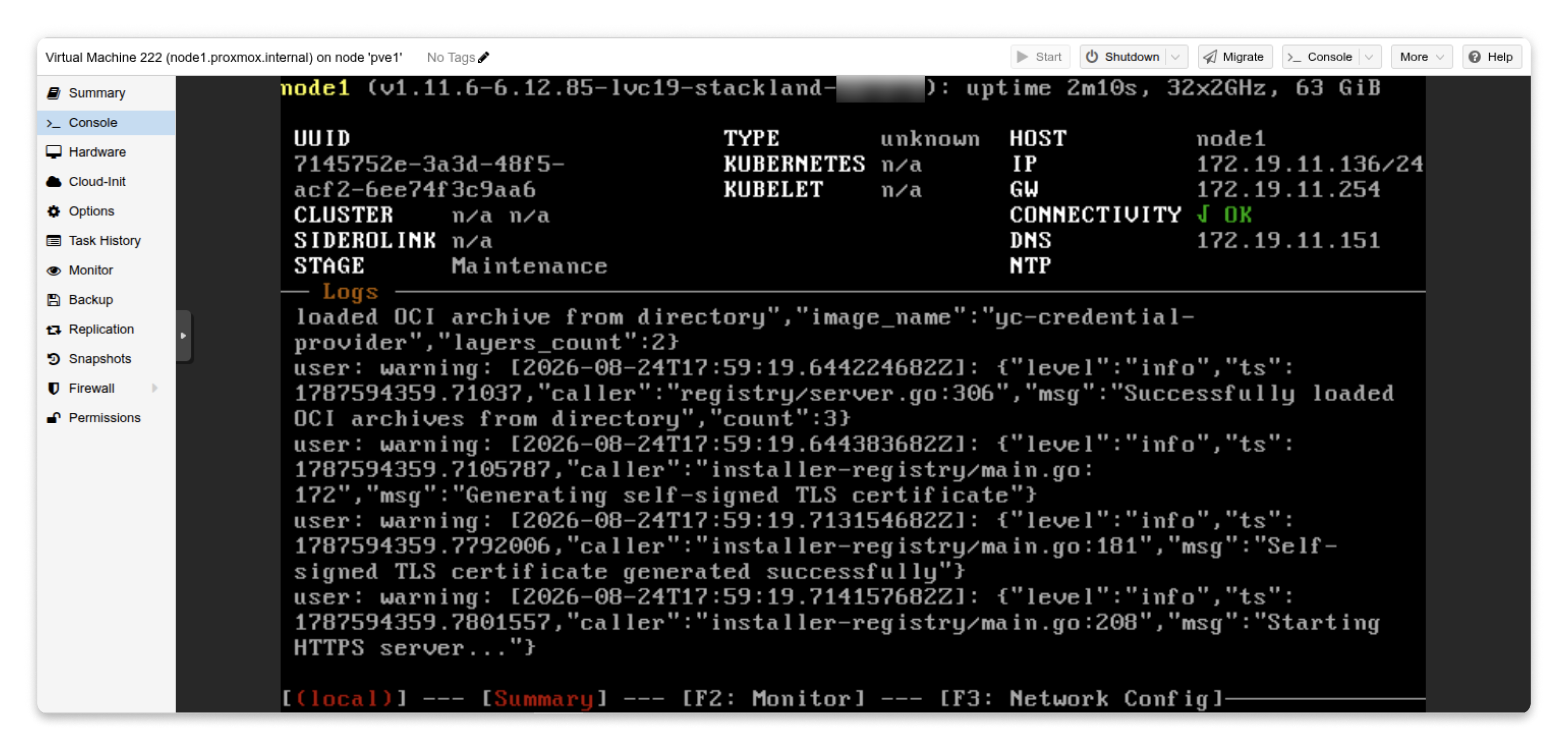This screenshot has height=751, width=1568.
Task: Click the IP address 172.19.11.136/24
Action: (1309, 164)
